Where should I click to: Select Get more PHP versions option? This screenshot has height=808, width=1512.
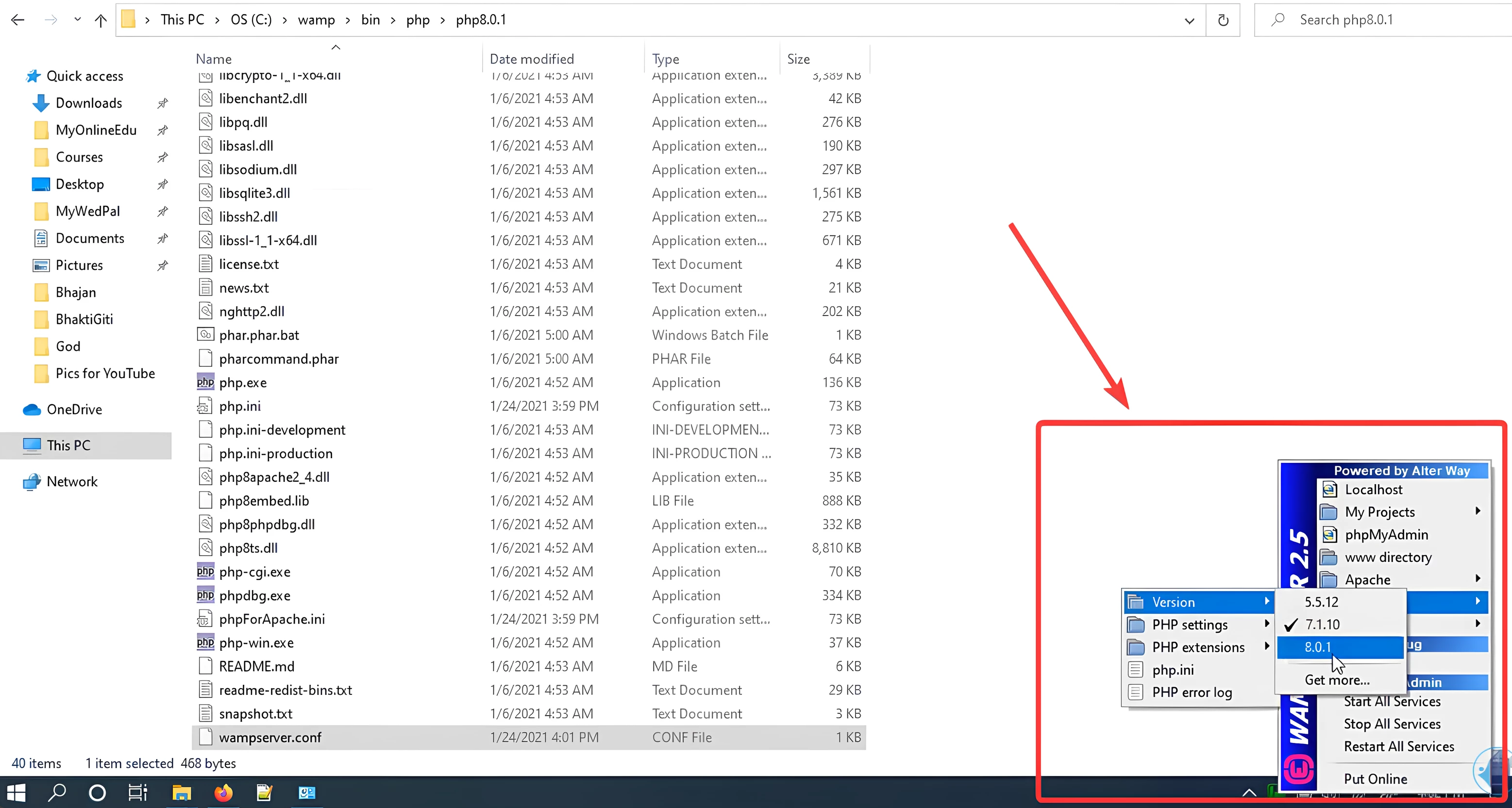tap(1337, 680)
